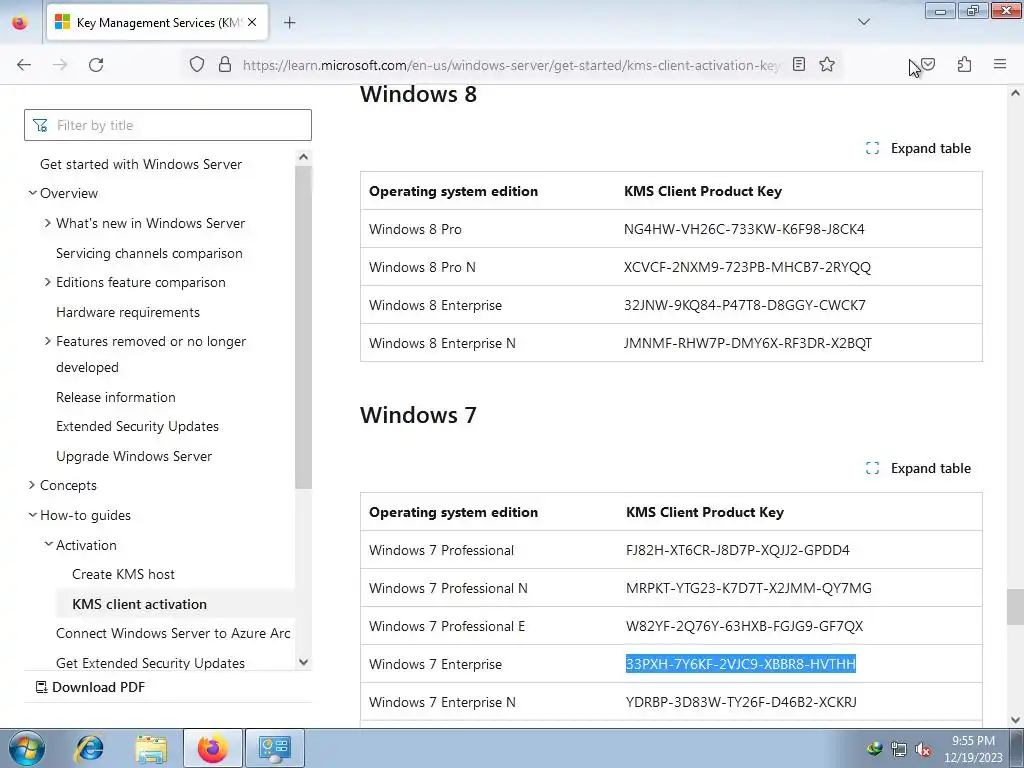1024x768 pixels.
Task: Open Servicing channels comparison
Action: (x=149, y=253)
